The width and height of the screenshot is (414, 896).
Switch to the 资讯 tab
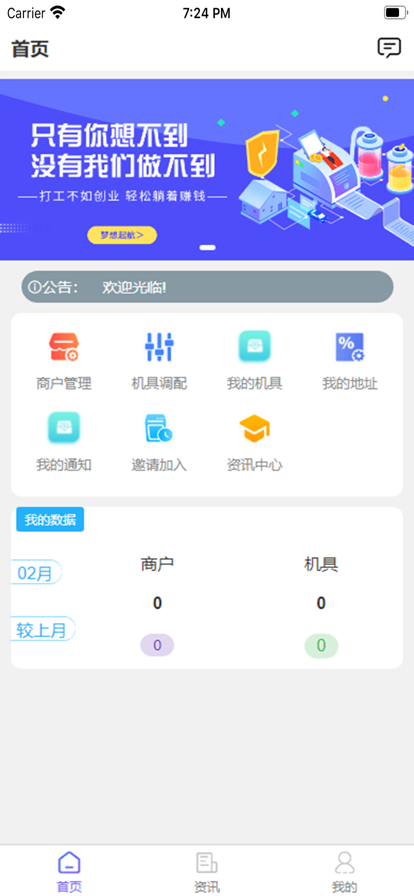206,871
